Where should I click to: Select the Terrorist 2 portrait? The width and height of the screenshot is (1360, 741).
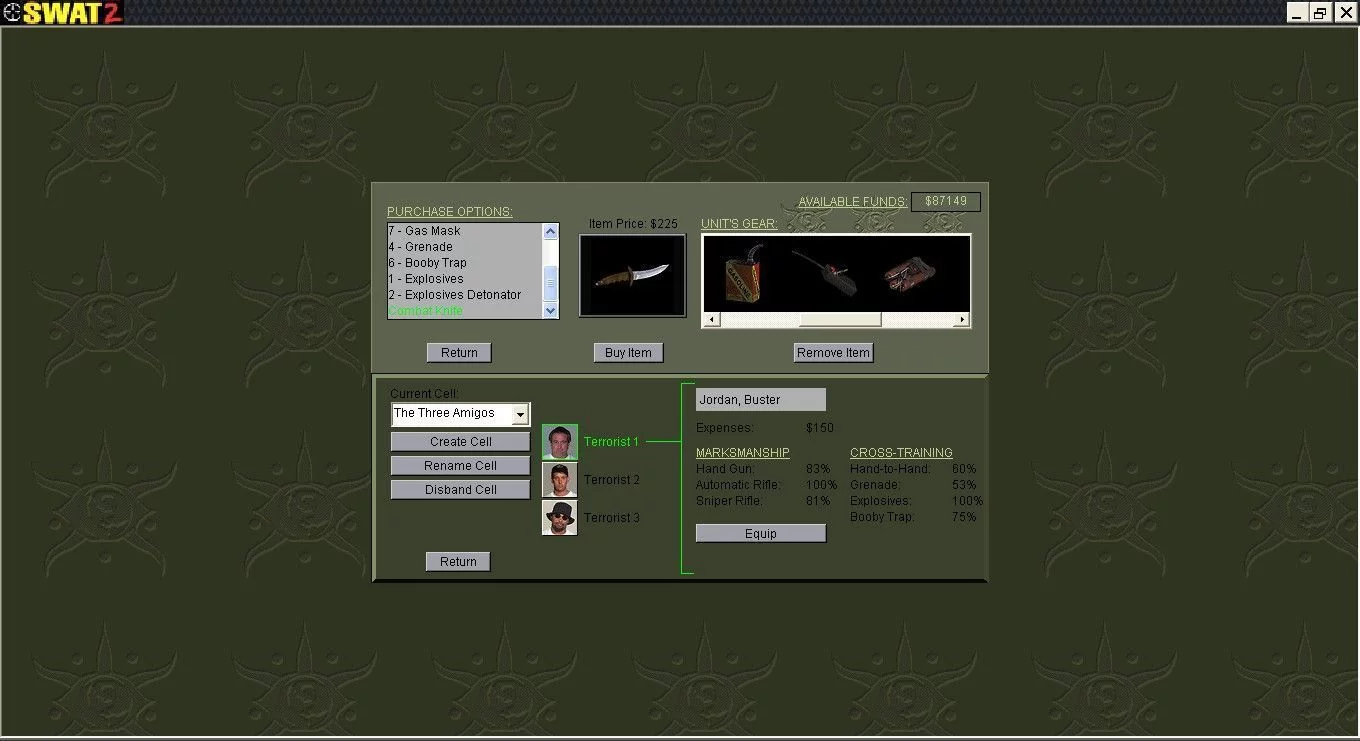click(560, 480)
